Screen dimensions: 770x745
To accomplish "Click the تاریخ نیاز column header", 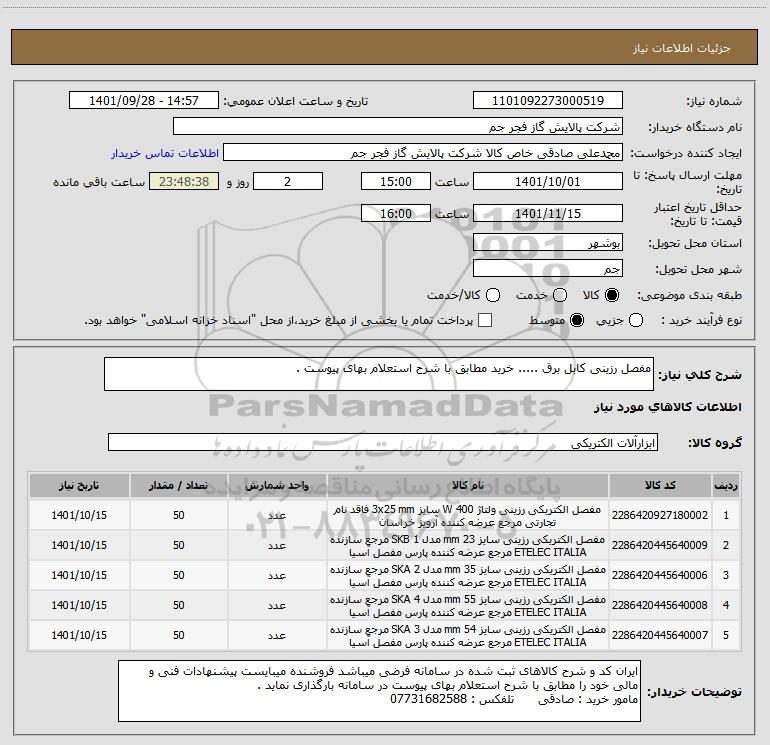I will click(x=79, y=485).
